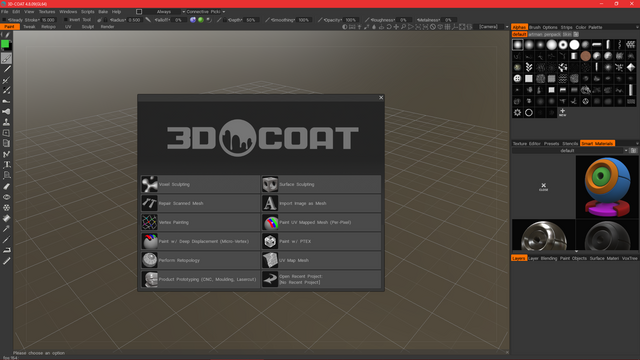Toggle the Radius pen-pressure icon
The width and height of the screenshot is (640, 360).
click(100, 20)
